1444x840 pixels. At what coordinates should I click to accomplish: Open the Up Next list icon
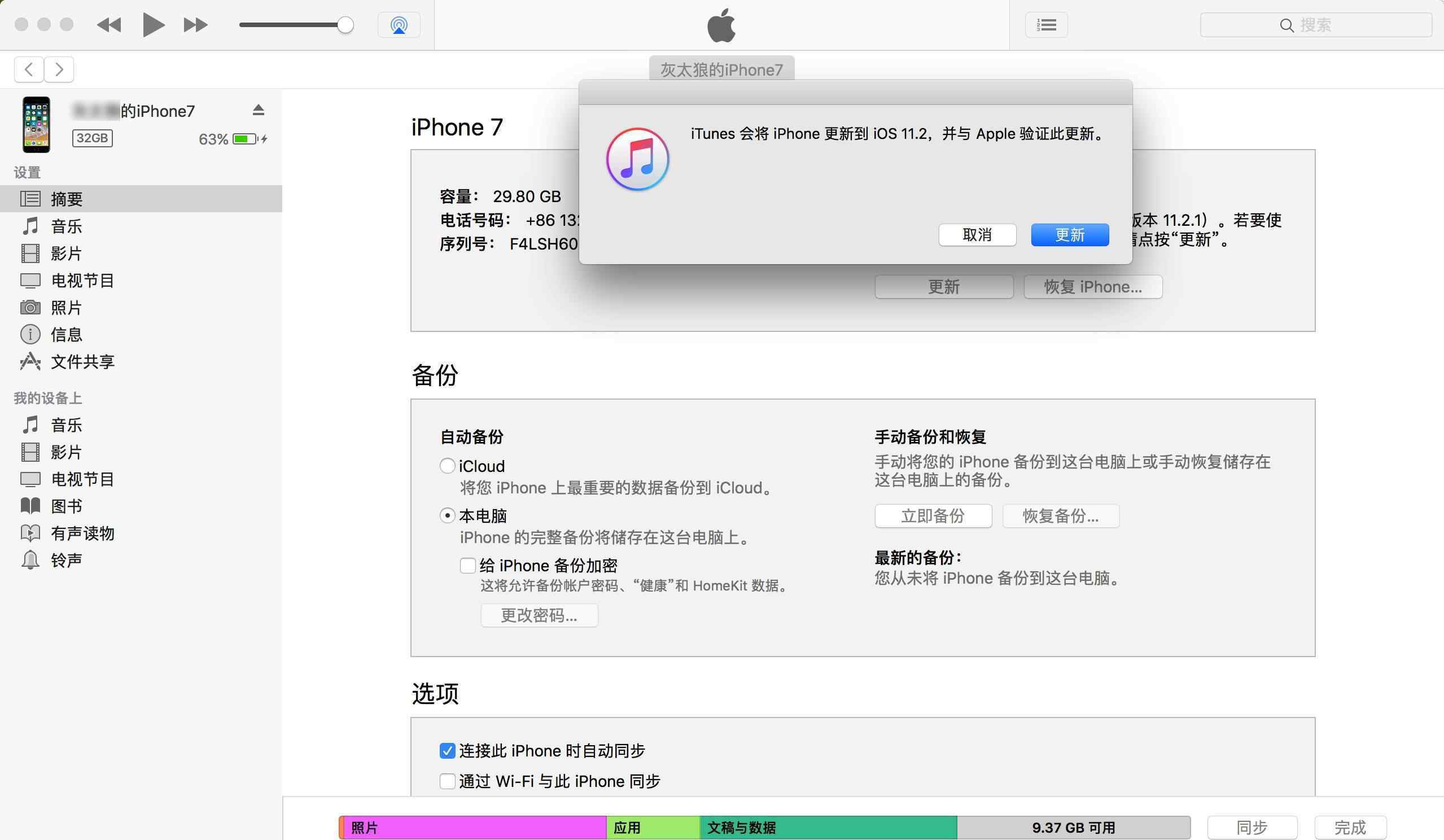pyautogui.click(x=1047, y=25)
